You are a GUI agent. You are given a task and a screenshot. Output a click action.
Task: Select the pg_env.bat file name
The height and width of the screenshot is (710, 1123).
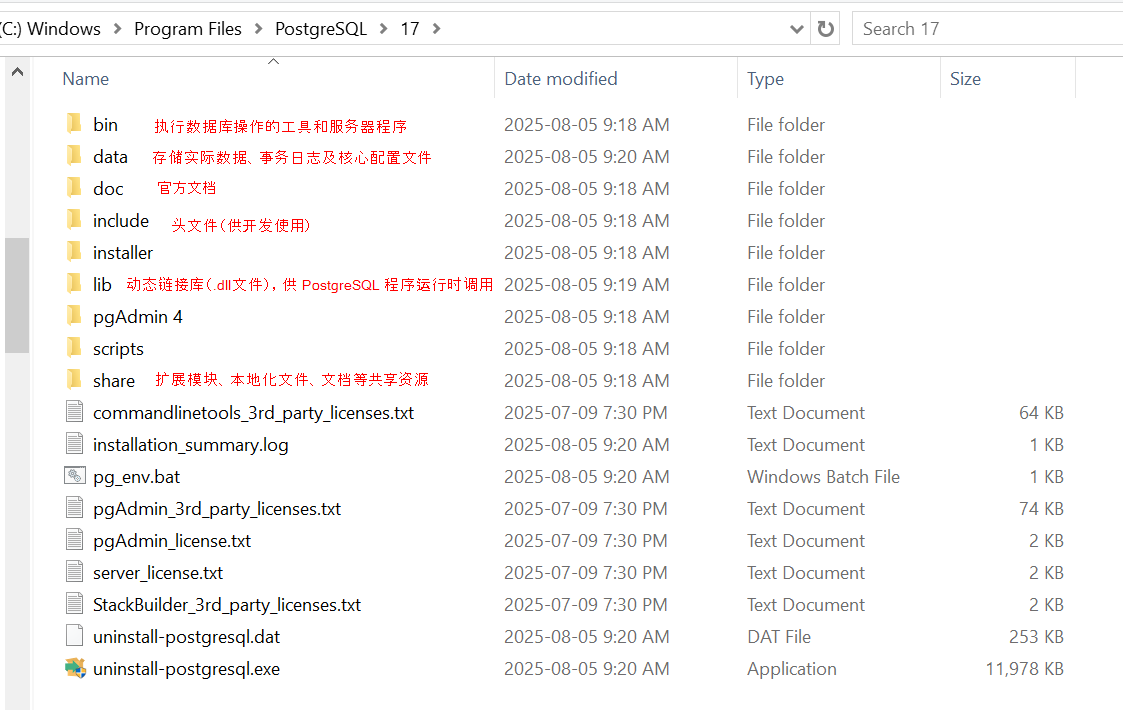[x=136, y=477]
